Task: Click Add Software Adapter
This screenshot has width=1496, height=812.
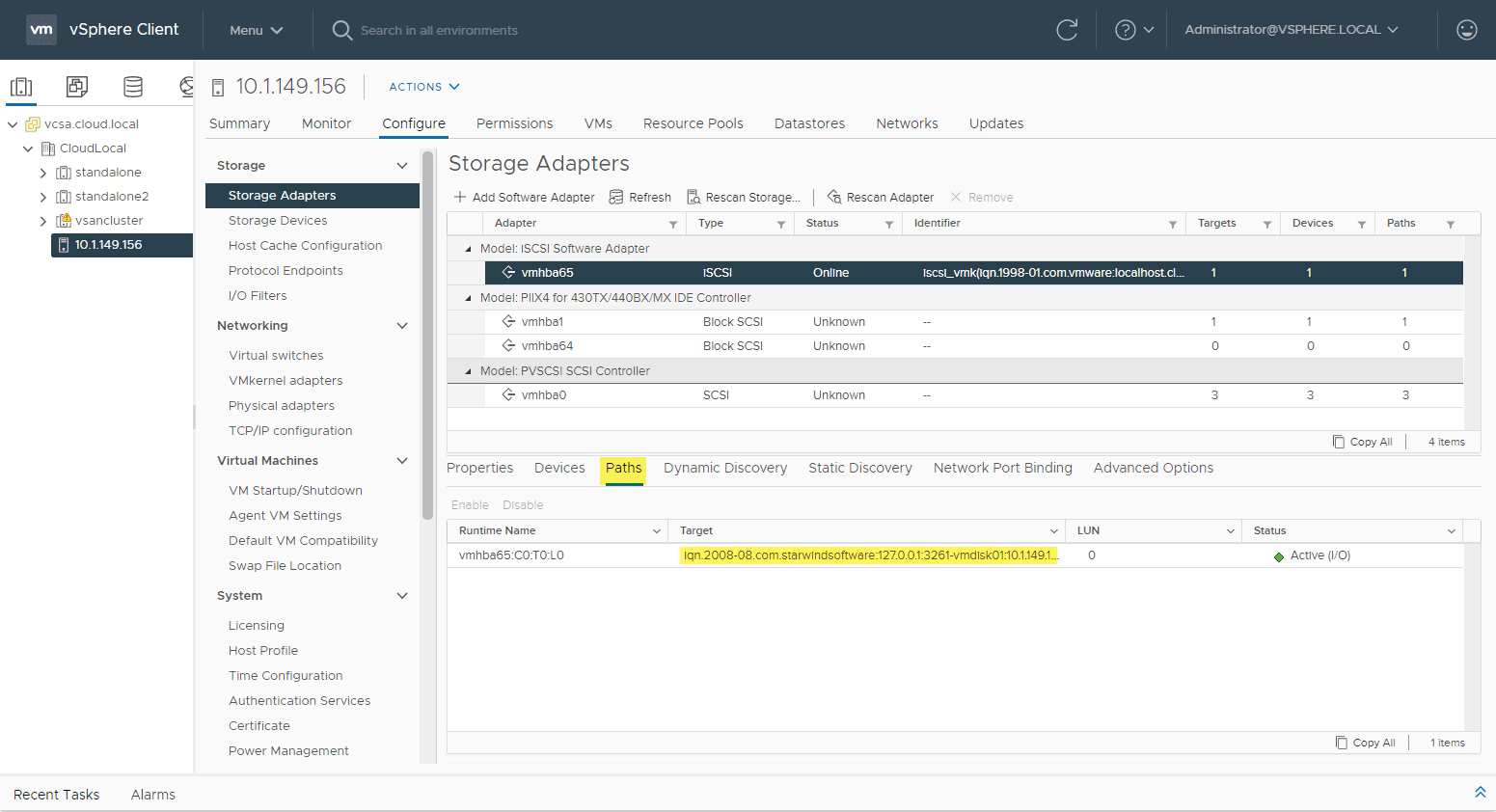Action: click(x=524, y=197)
